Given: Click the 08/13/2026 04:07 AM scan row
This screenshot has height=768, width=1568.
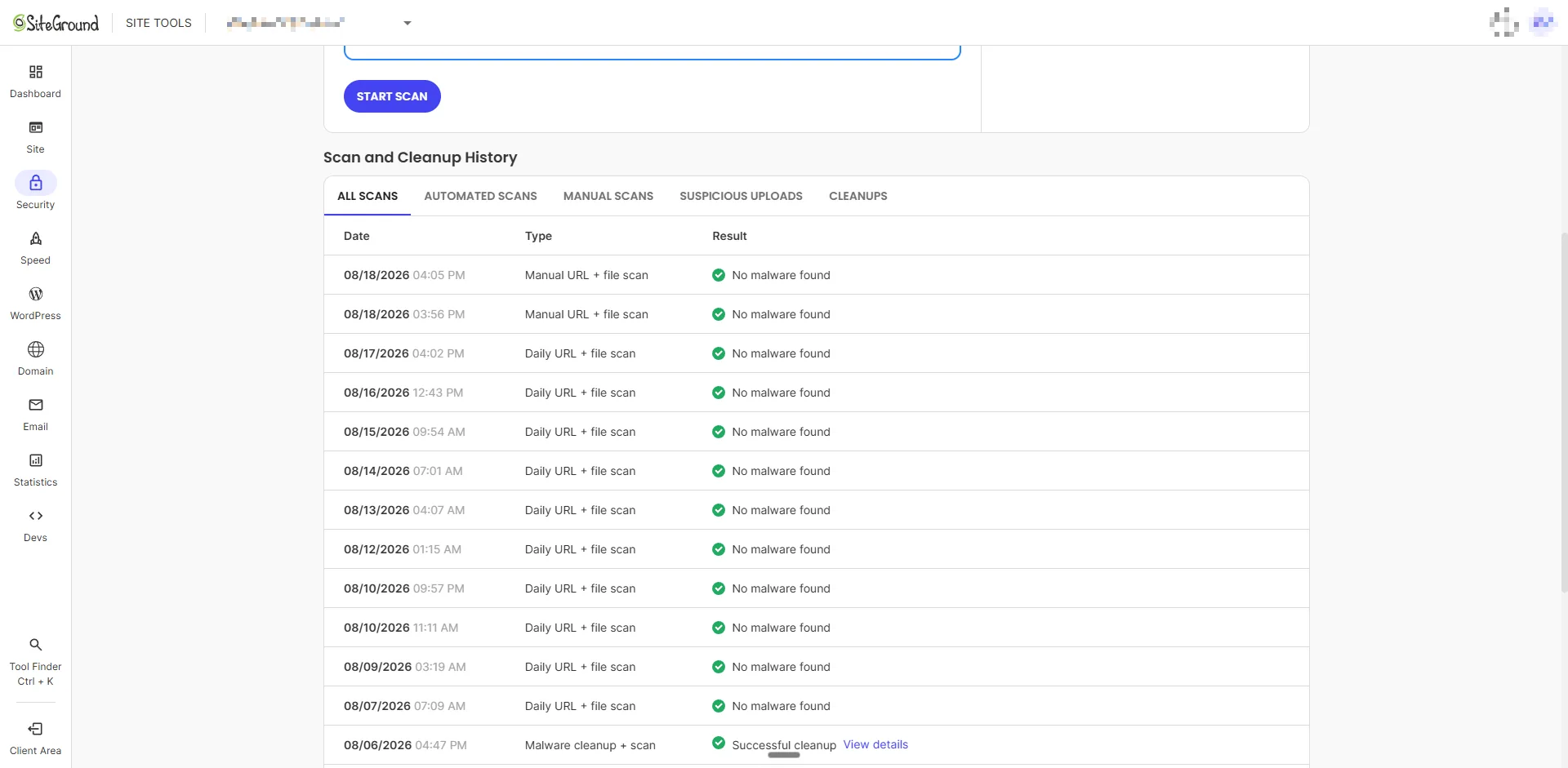Looking at the screenshot, I should [x=817, y=510].
